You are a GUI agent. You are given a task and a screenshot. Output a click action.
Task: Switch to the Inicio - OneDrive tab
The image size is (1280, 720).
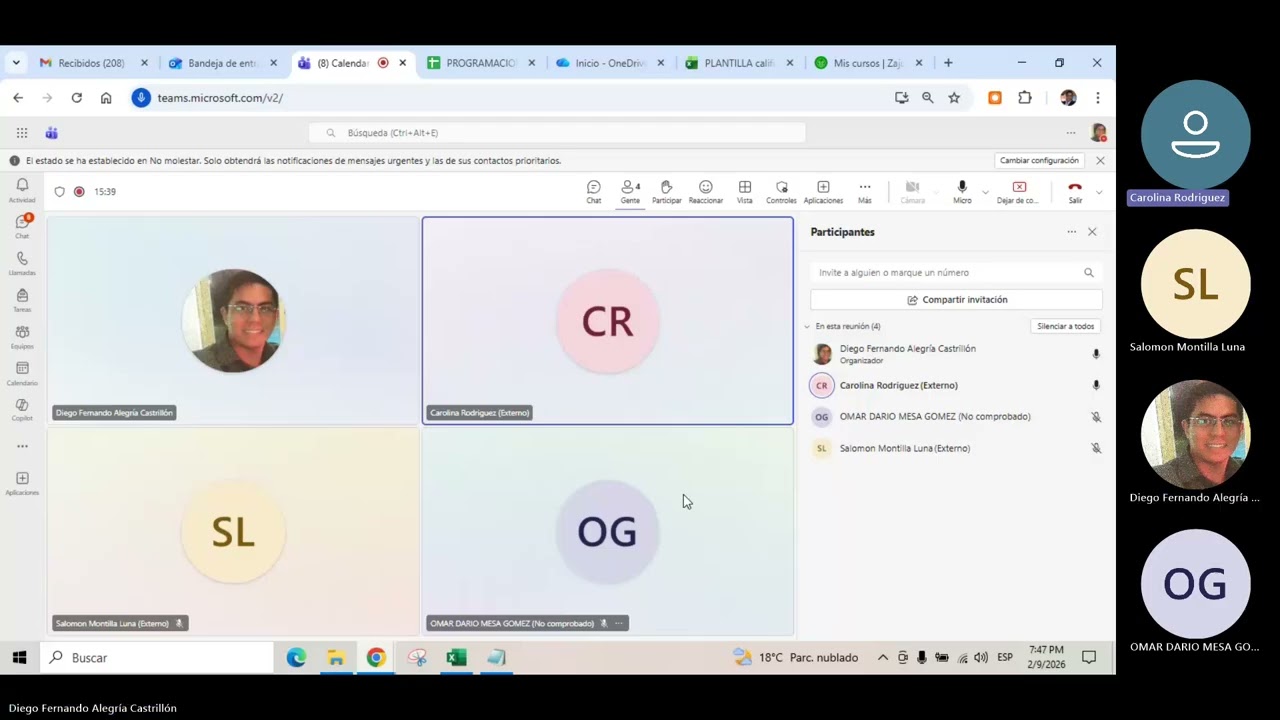point(610,63)
